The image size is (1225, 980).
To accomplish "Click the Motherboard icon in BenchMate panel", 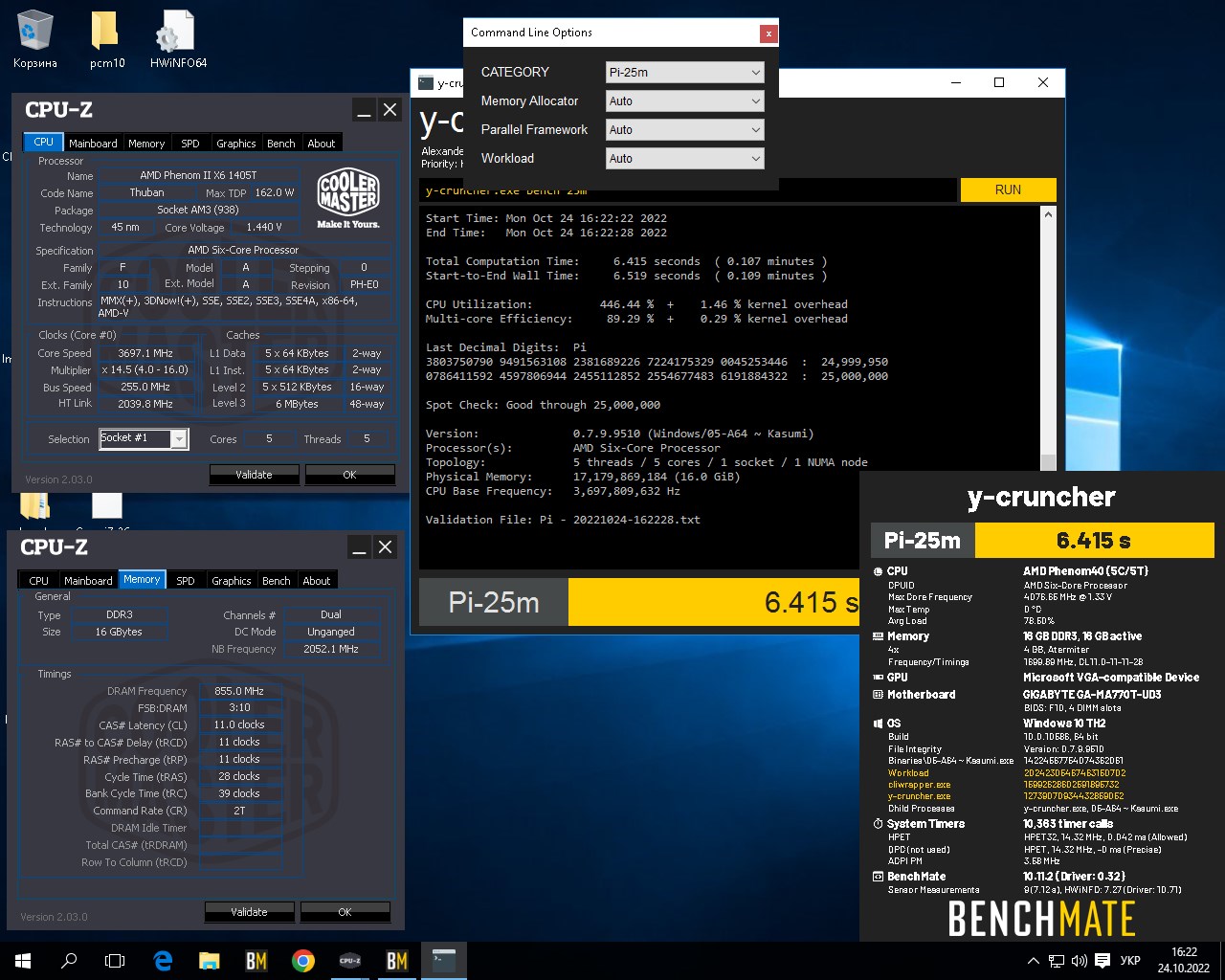I will click(x=878, y=695).
